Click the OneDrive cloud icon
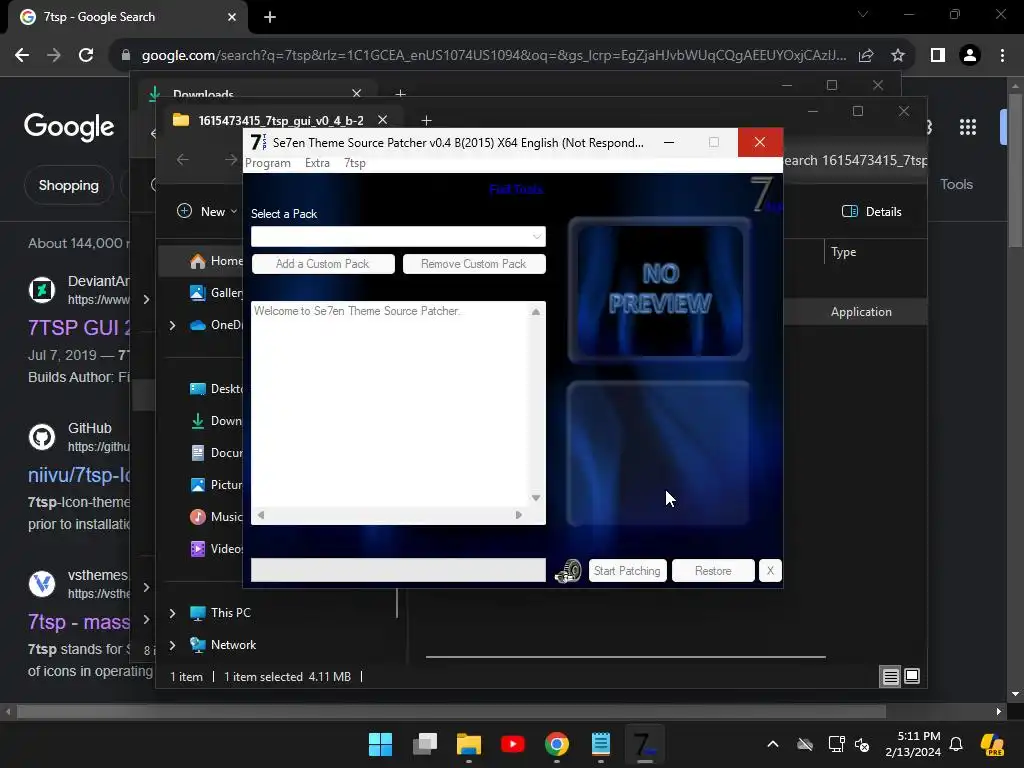The width and height of the screenshot is (1024, 768). (x=198, y=325)
